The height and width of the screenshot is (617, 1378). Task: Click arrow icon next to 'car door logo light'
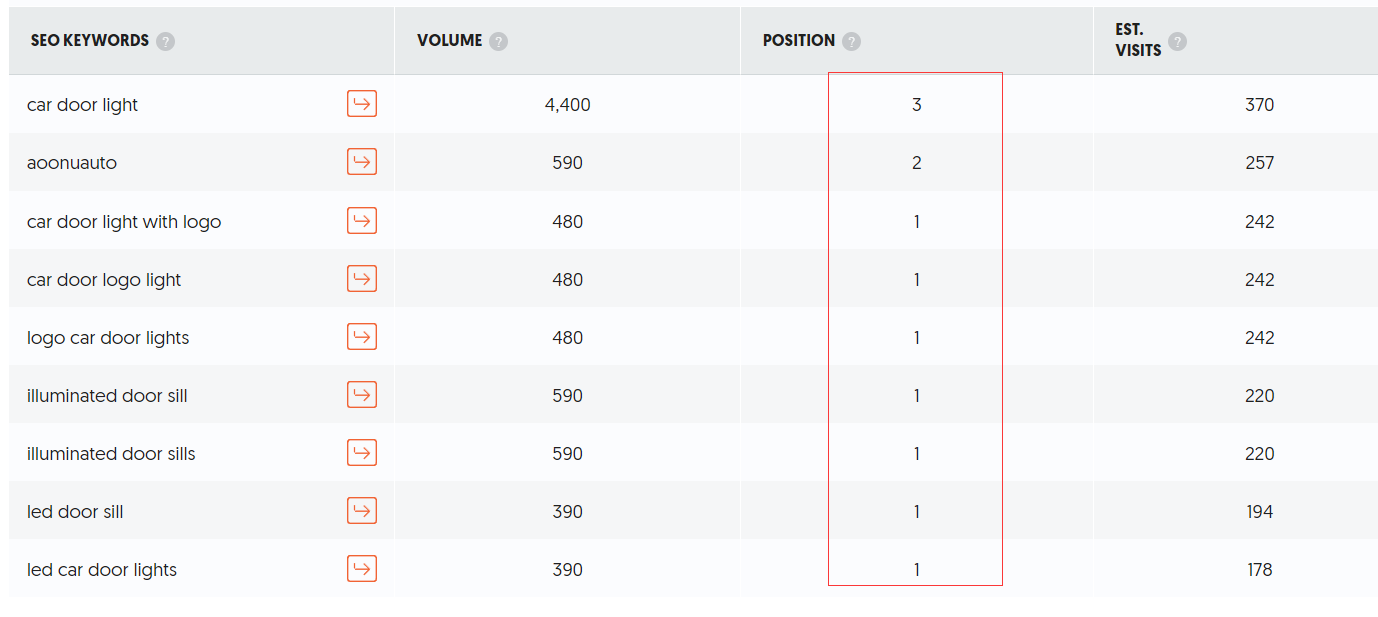click(362, 278)
